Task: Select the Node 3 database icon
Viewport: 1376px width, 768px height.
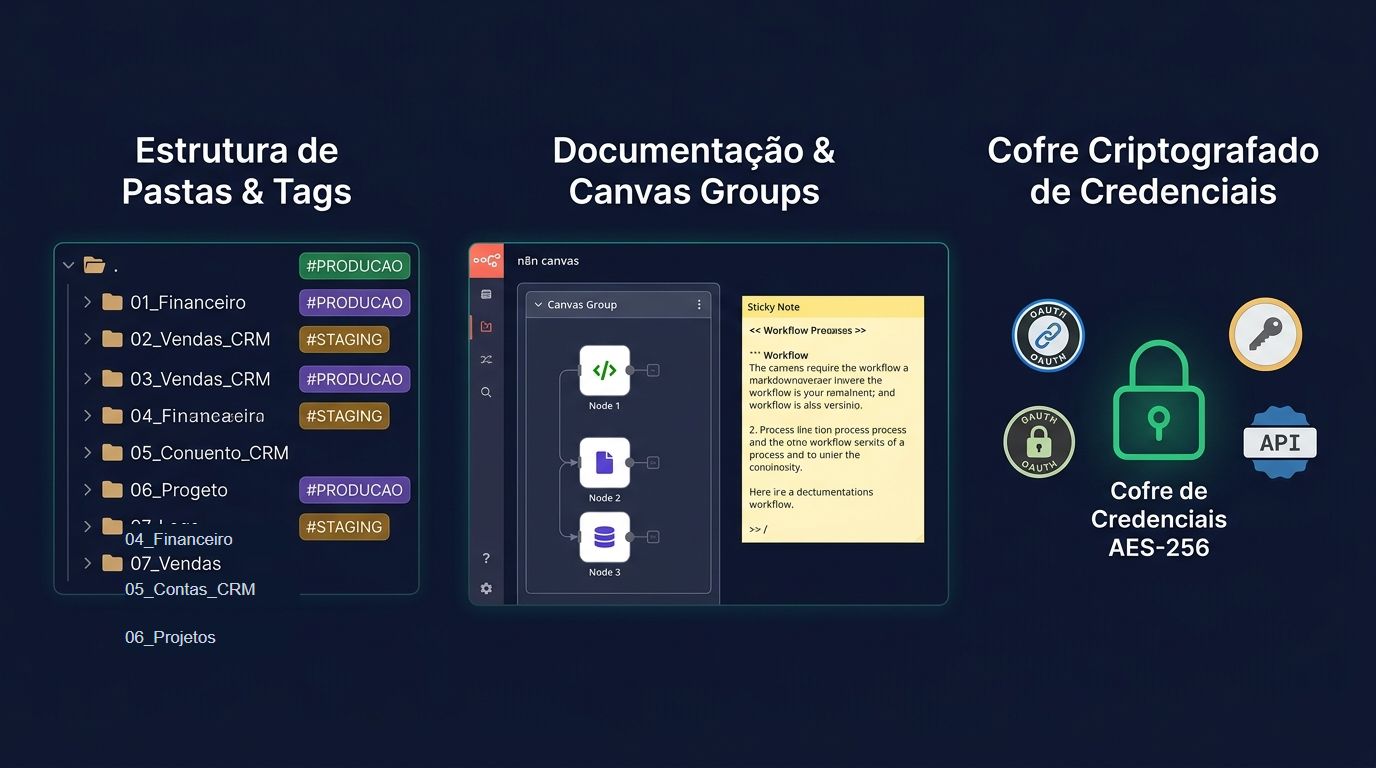Action: coord(604,537)
